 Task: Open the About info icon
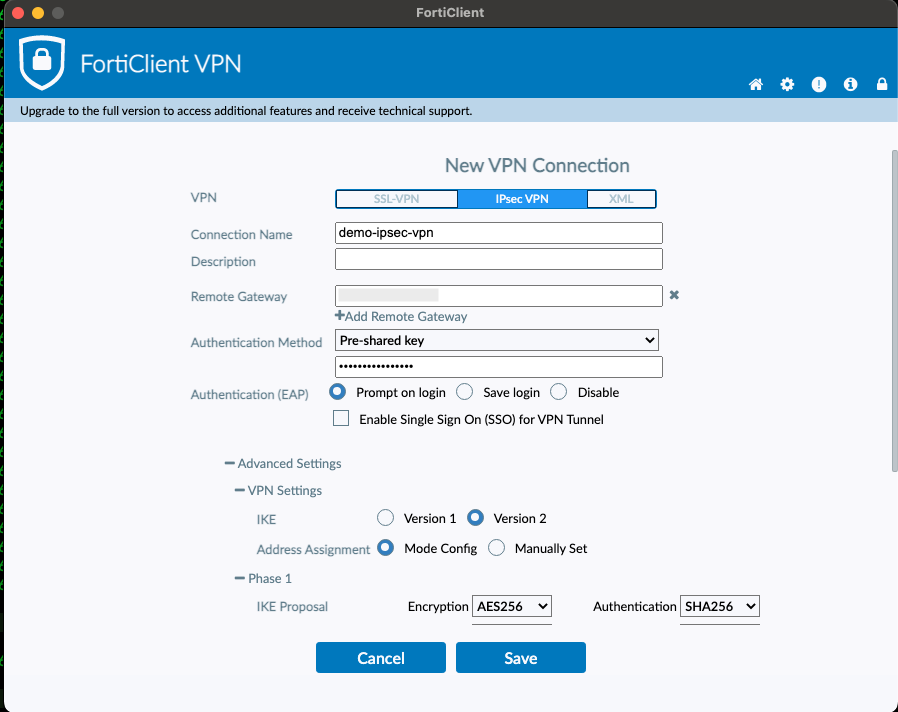[x=850, y=85]
